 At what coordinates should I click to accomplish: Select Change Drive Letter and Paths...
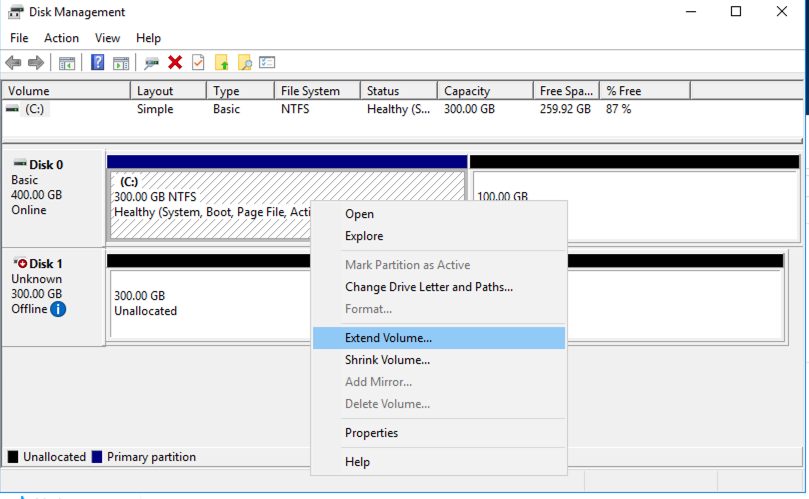tap(439, 287)
